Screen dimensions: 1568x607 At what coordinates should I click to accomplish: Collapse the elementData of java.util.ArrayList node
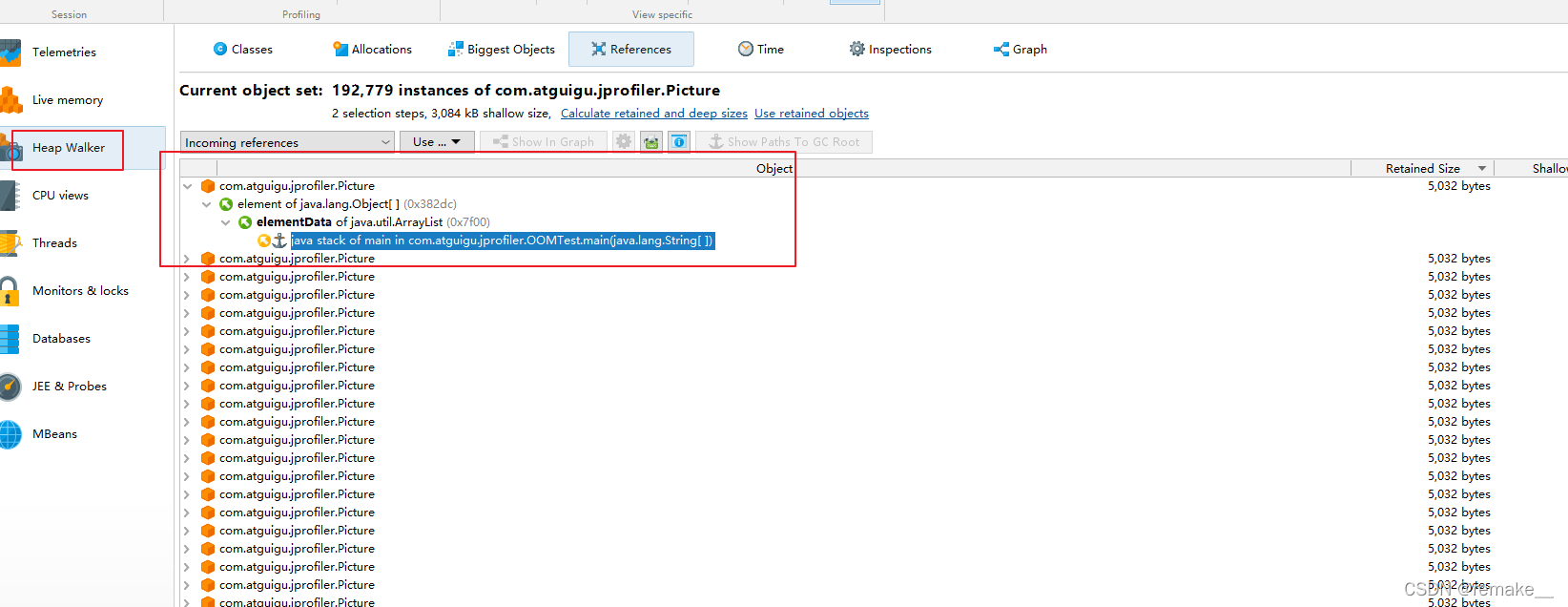point(225,222)
